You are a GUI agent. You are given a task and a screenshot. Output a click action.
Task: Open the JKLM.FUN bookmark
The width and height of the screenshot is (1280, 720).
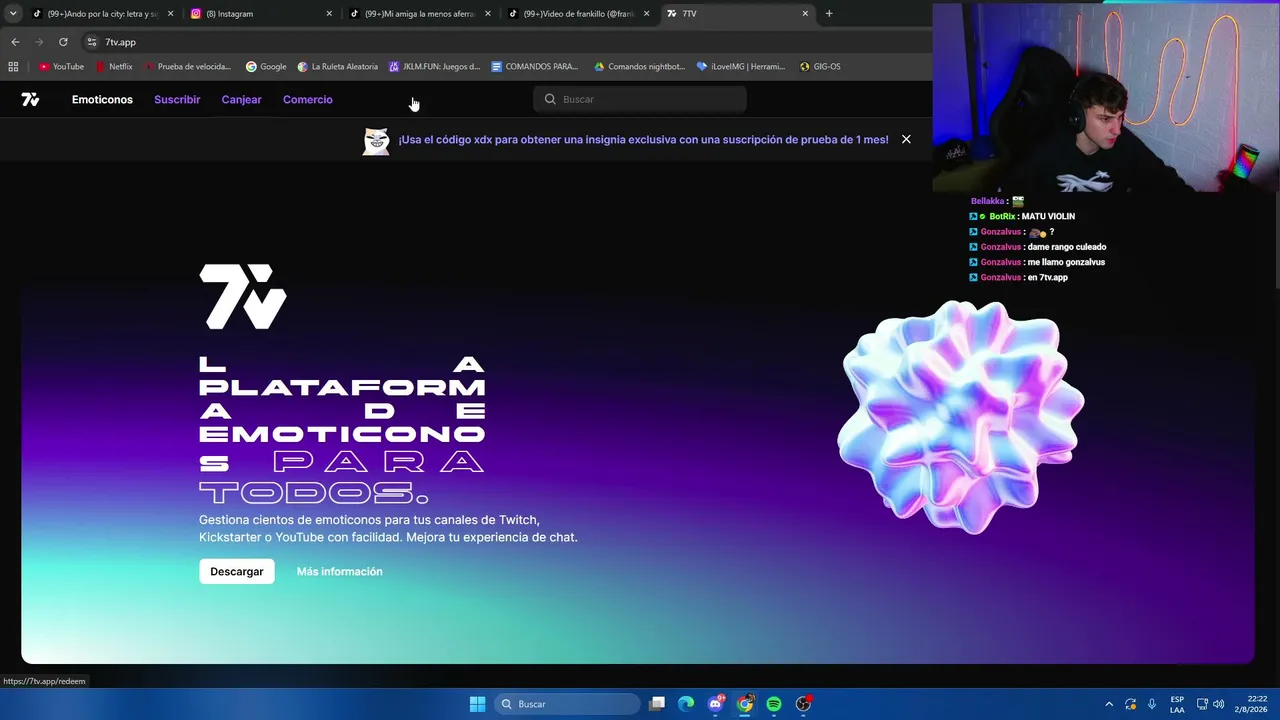435,67
